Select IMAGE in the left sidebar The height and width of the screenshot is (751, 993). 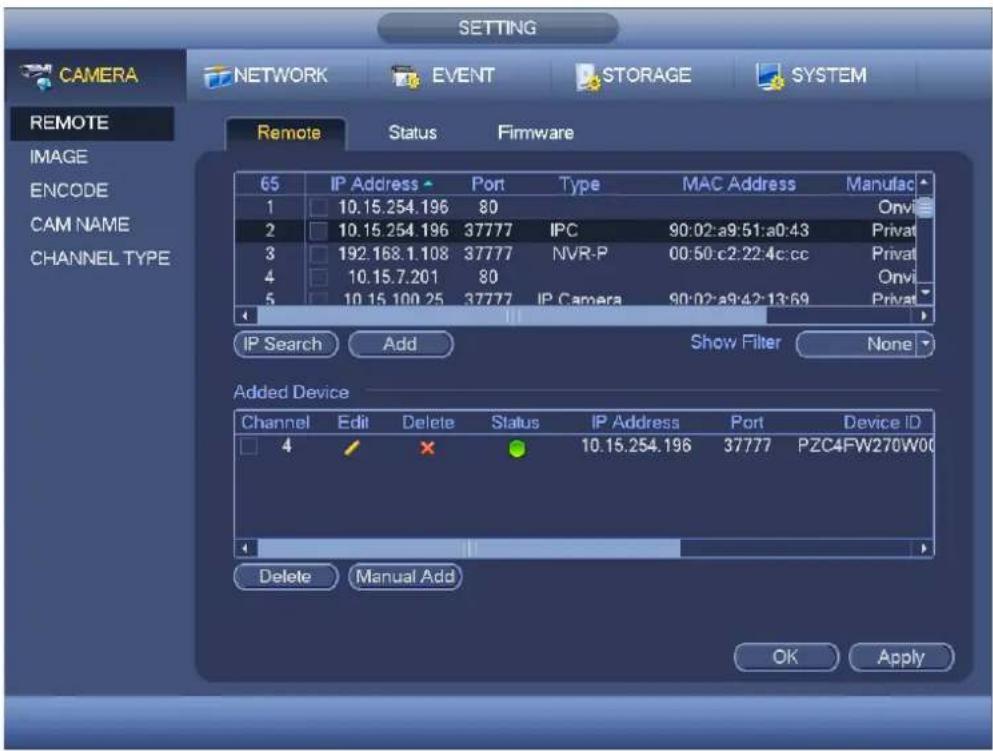(x=58, y=156)
